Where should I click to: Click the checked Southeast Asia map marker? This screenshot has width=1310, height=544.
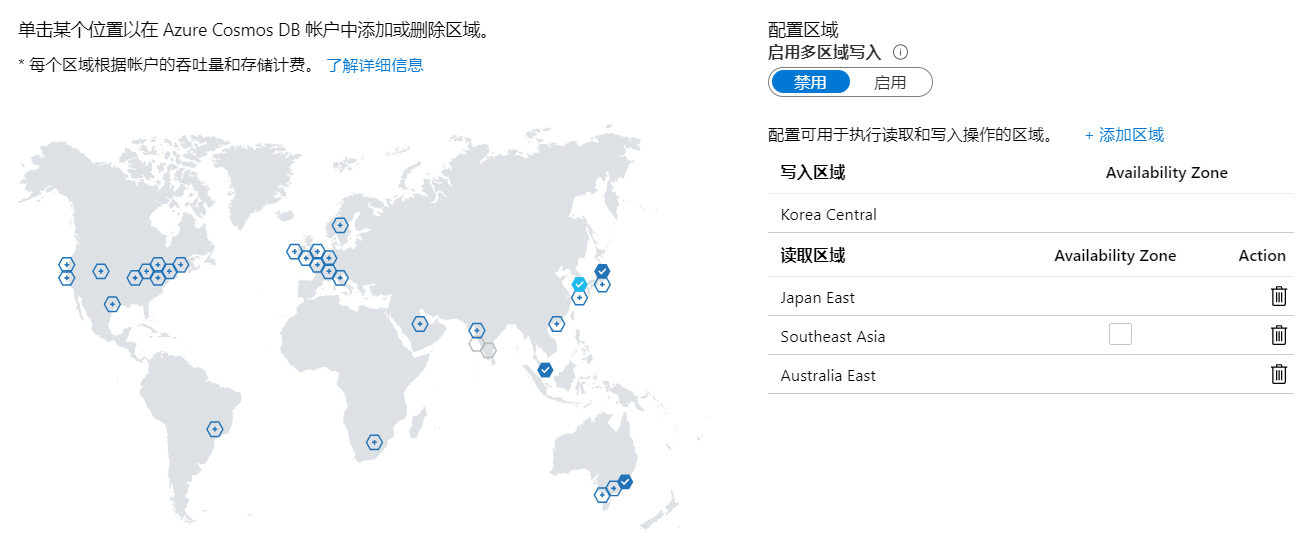pyautogui.click(x=545, y=370)
